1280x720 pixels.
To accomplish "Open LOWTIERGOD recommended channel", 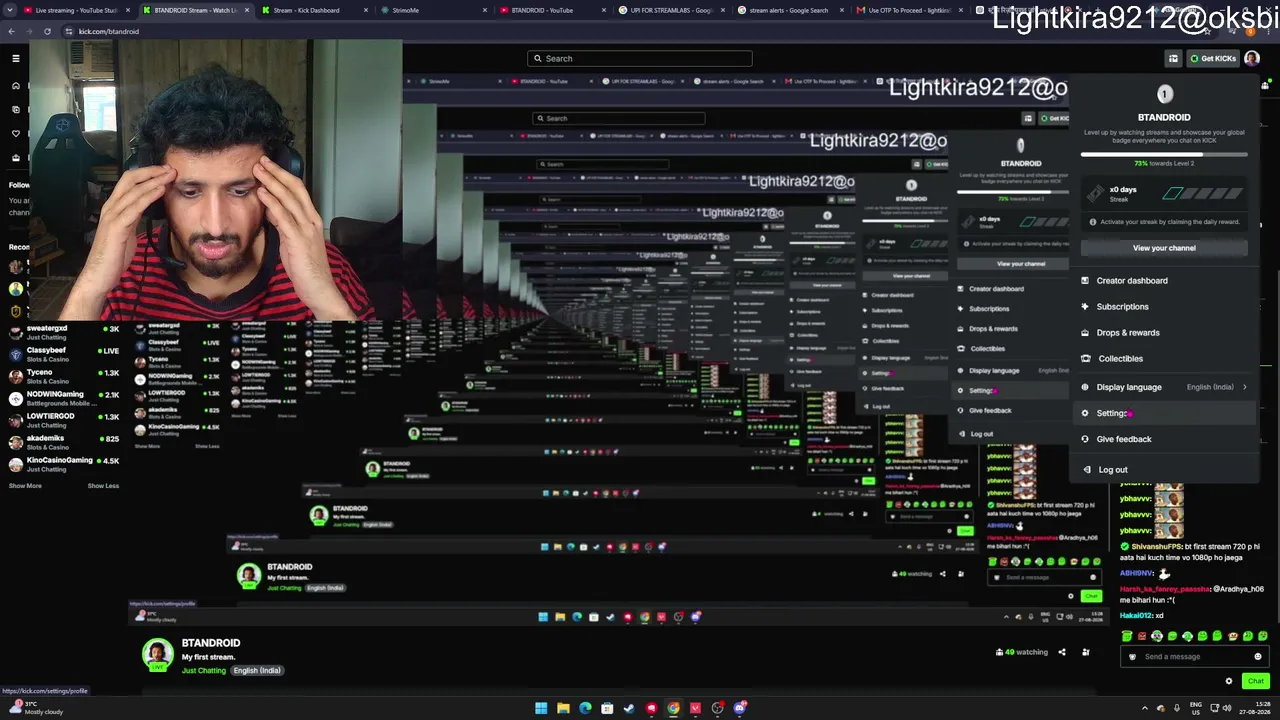I will coord(64,420).
